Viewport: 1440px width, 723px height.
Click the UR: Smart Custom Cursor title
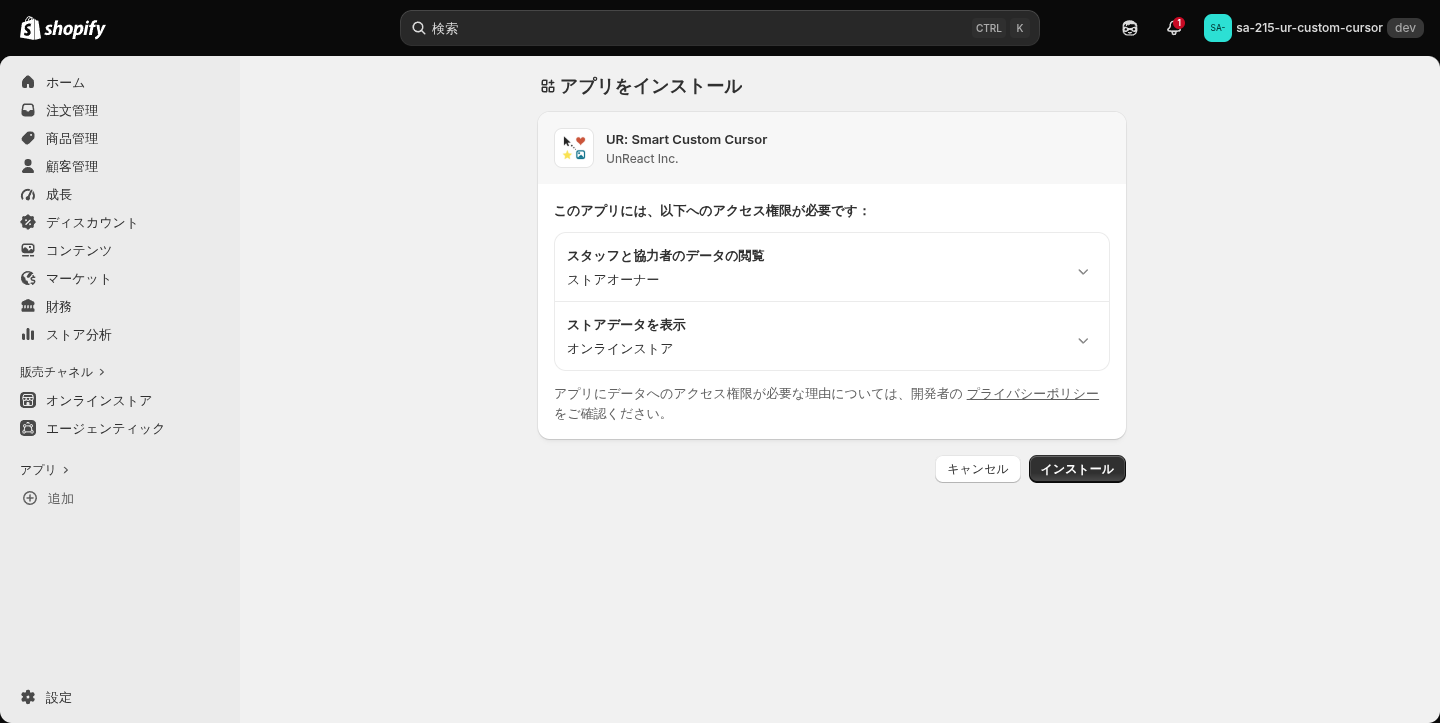[x=686, y=139]
